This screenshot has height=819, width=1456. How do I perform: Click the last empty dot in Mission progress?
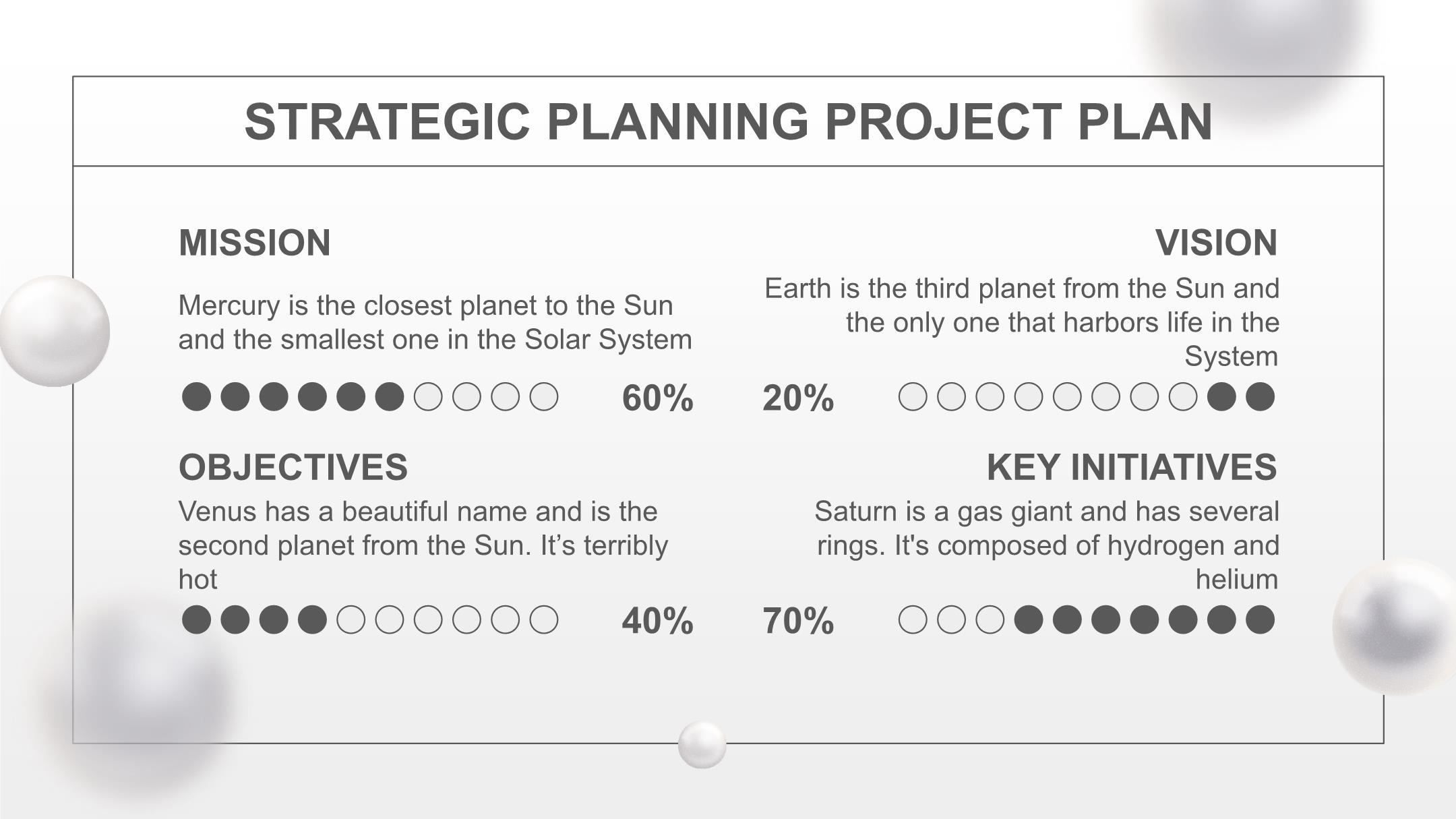coord(544,397)
